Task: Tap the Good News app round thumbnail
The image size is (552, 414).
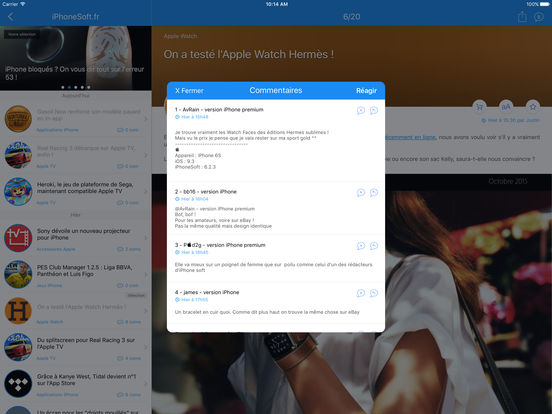Action: 18,119
